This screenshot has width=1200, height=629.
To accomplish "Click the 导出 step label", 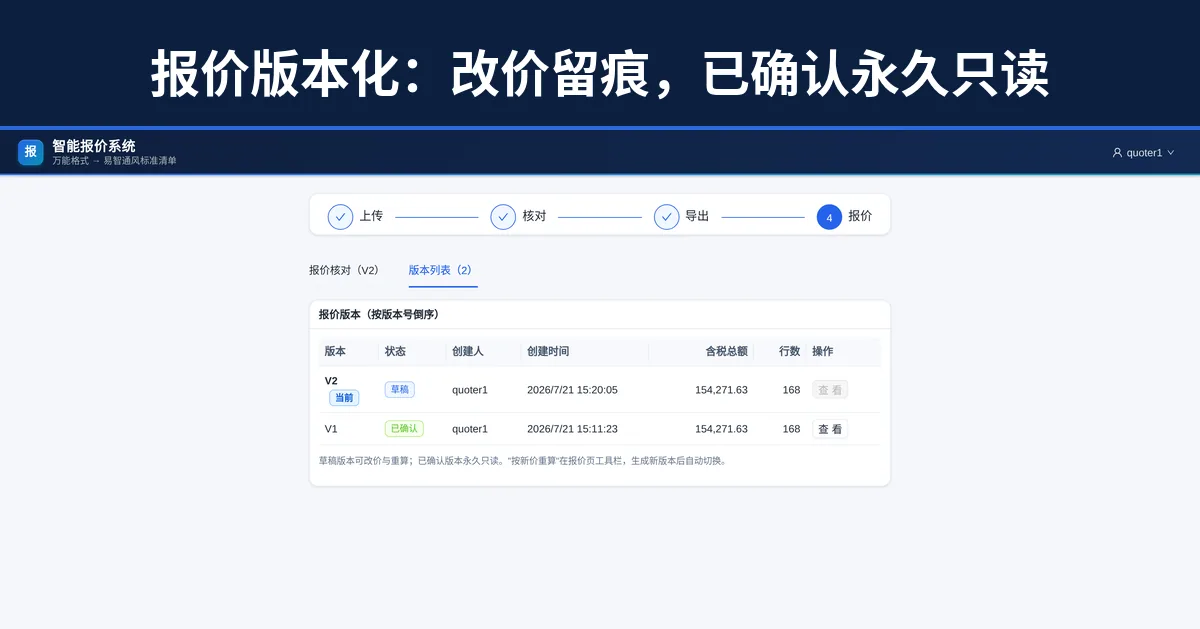I will pos(697,216).
